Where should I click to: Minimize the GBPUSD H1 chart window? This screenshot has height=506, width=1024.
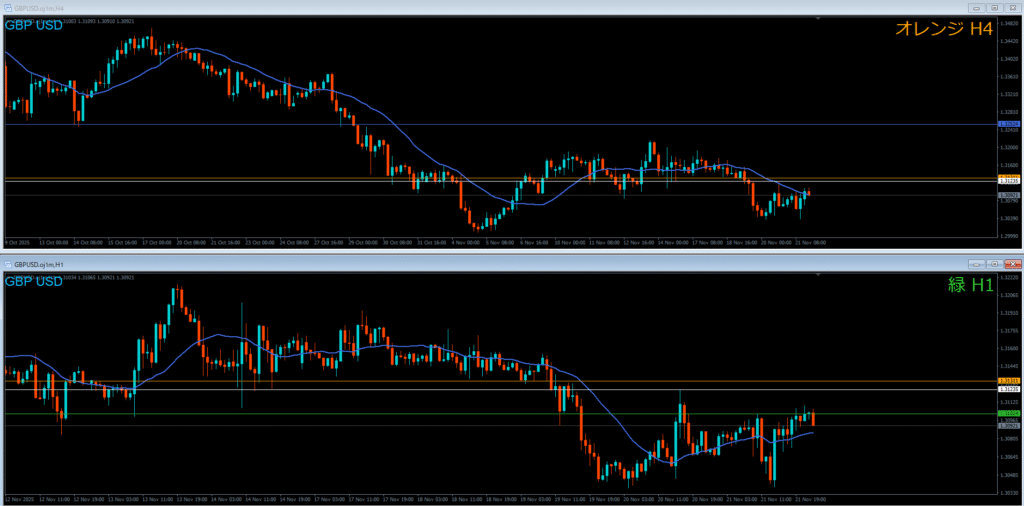(x=977, y=263)
